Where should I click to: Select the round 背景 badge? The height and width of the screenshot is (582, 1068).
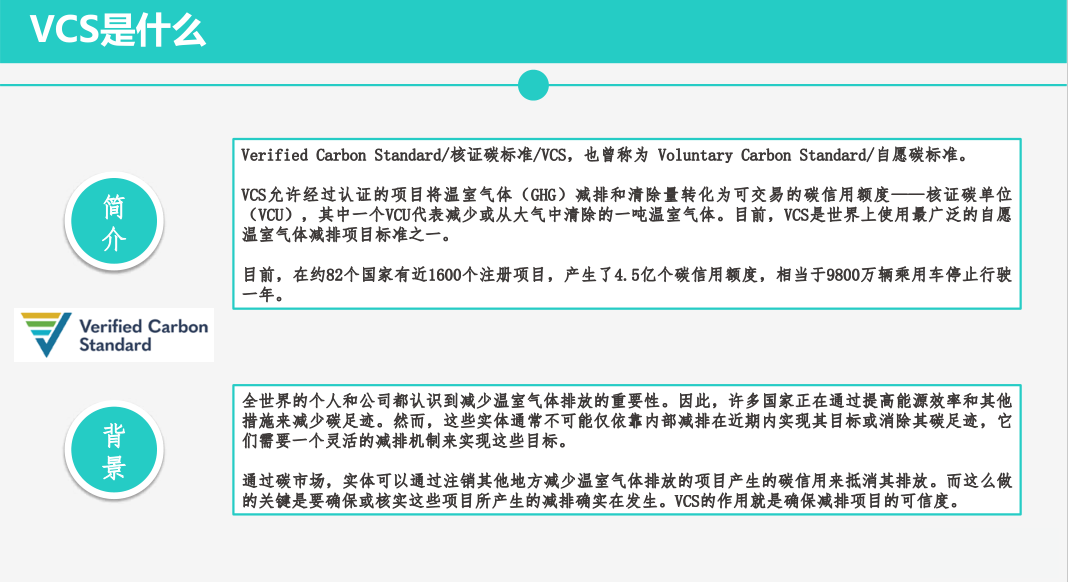click(114, 450)
